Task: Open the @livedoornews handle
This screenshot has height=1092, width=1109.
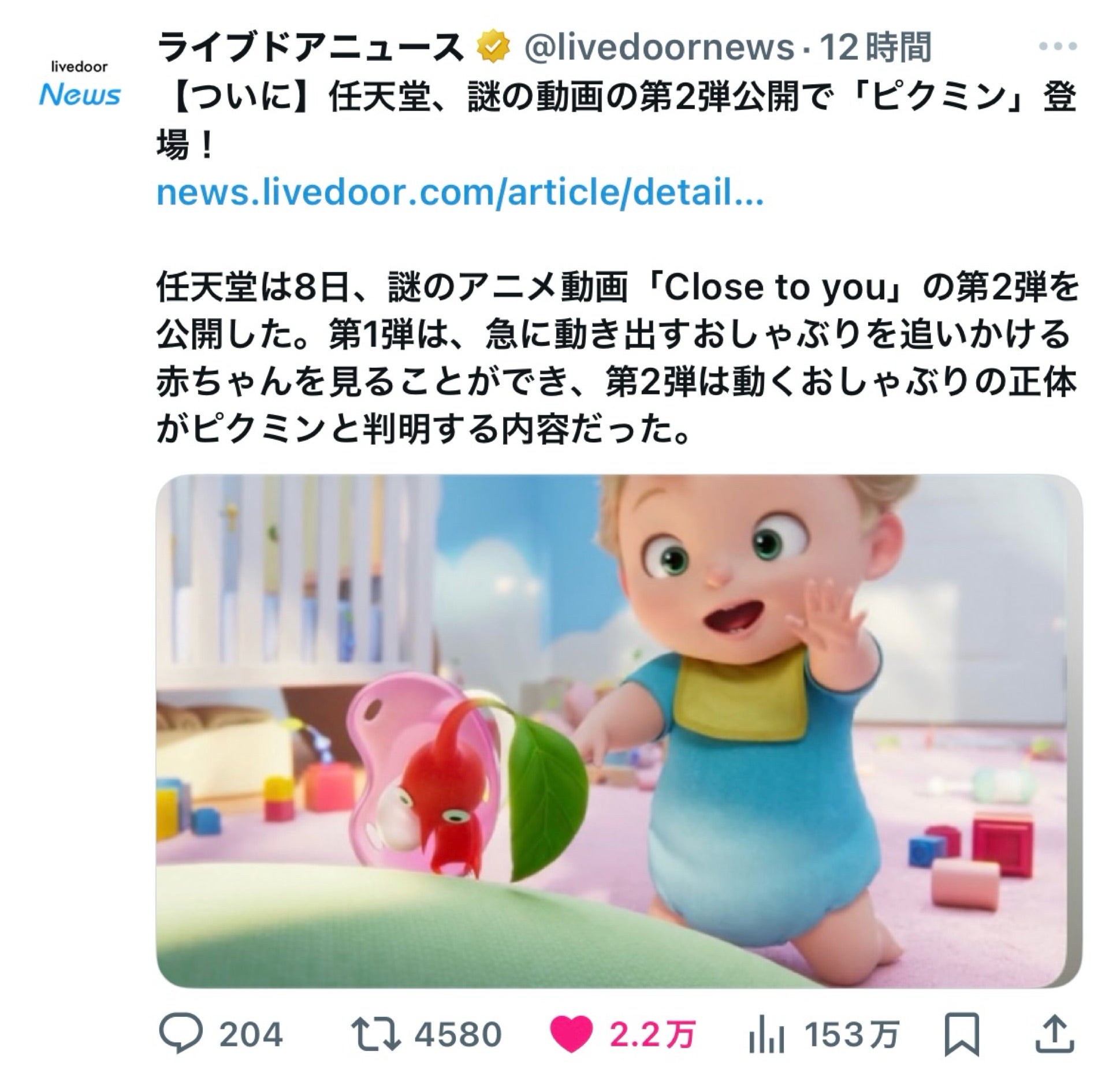Action: 659,48
